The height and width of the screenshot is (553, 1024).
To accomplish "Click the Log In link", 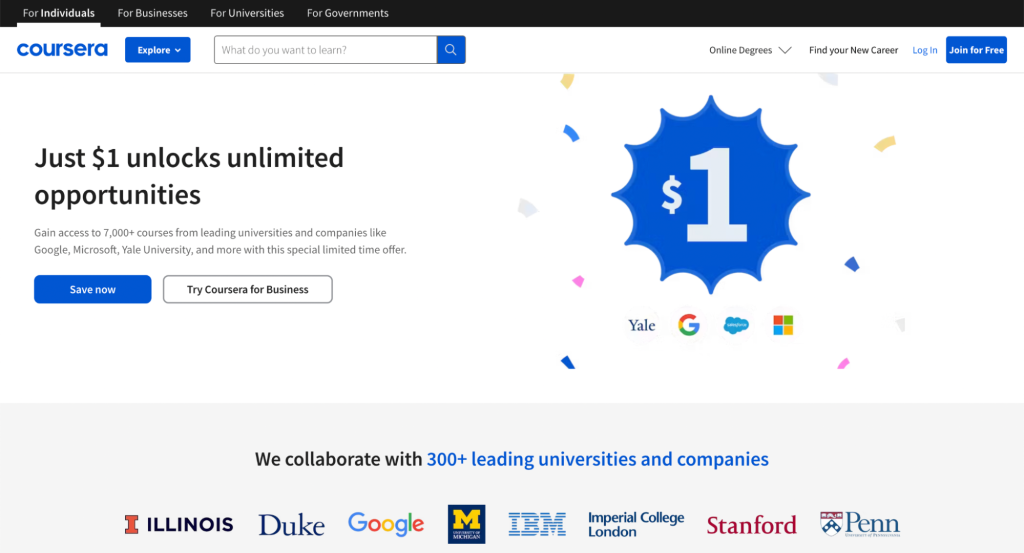I will point(925,50).
